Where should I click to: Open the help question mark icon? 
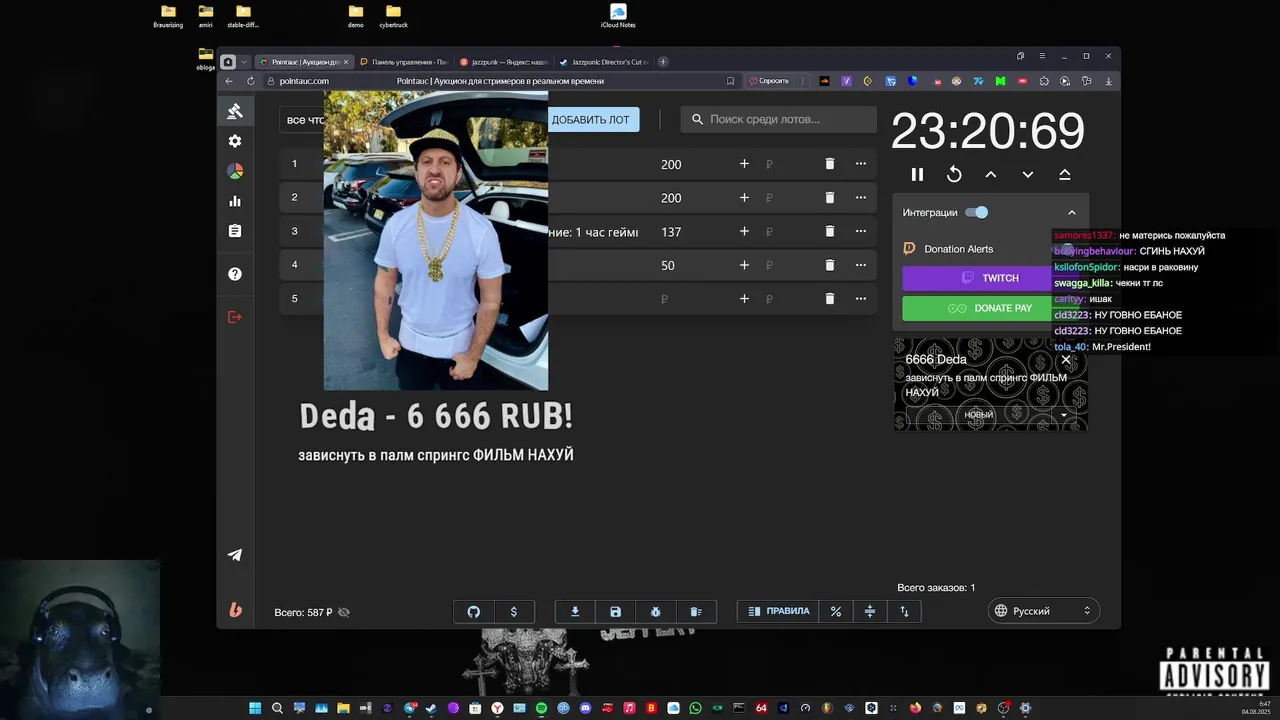[235, 274]
